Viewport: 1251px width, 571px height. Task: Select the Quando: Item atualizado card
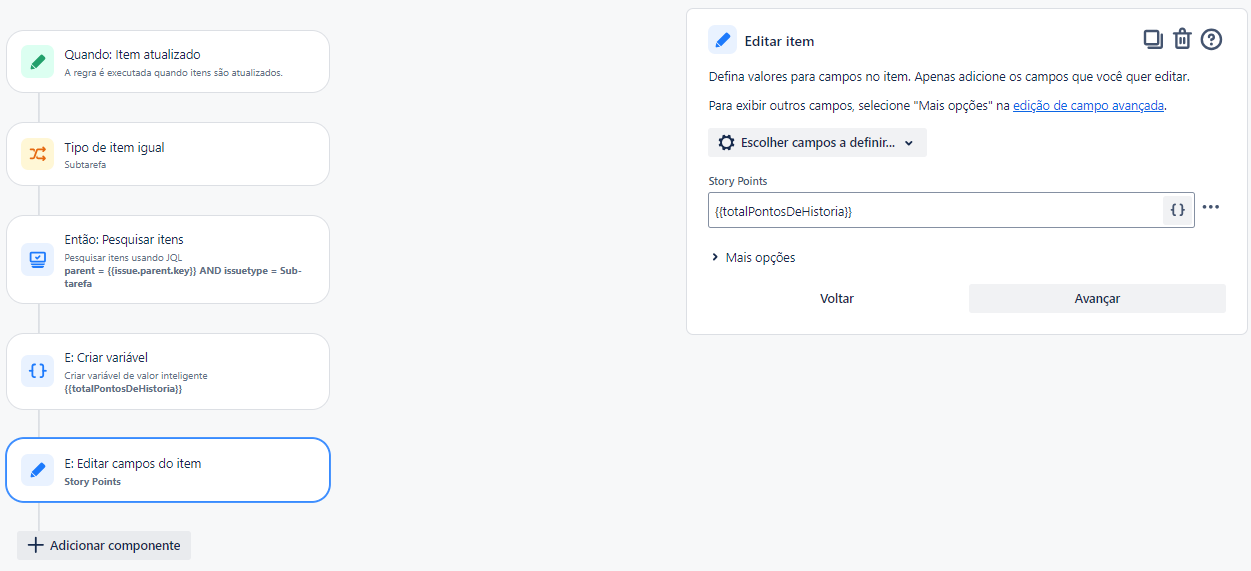[x=168, y=62]
